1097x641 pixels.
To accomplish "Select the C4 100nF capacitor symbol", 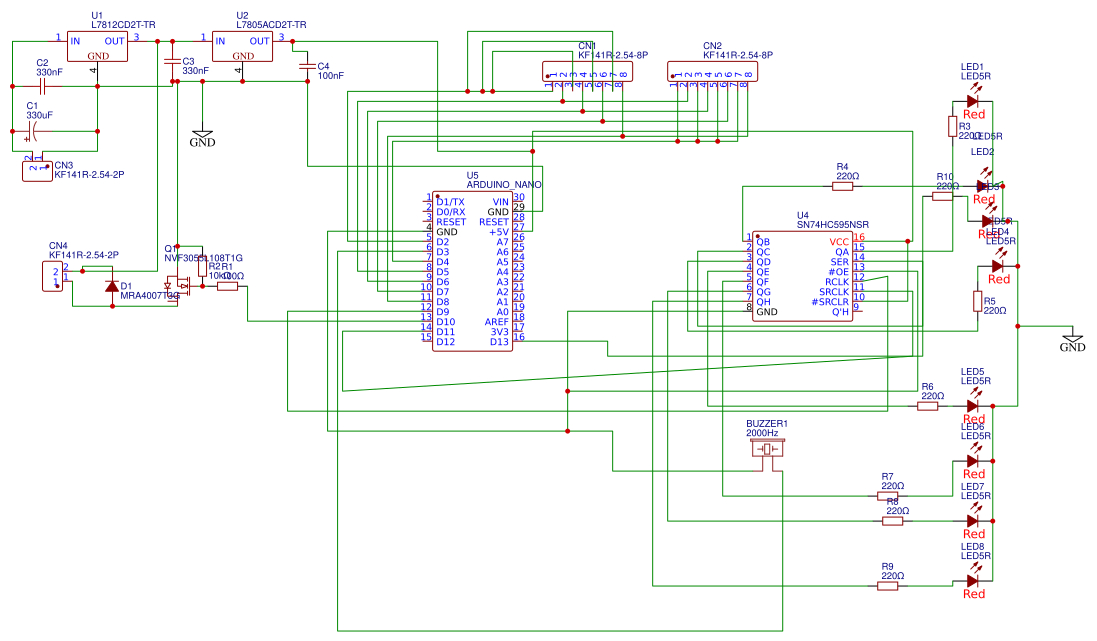I will point(307,66).
